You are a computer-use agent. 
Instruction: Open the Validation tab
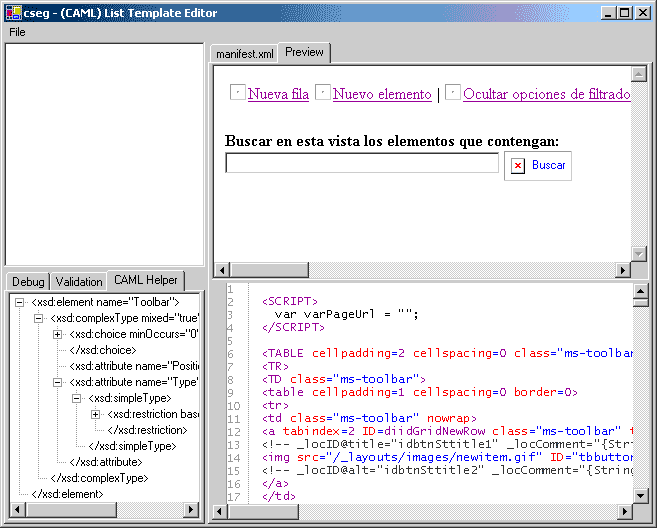79,282
